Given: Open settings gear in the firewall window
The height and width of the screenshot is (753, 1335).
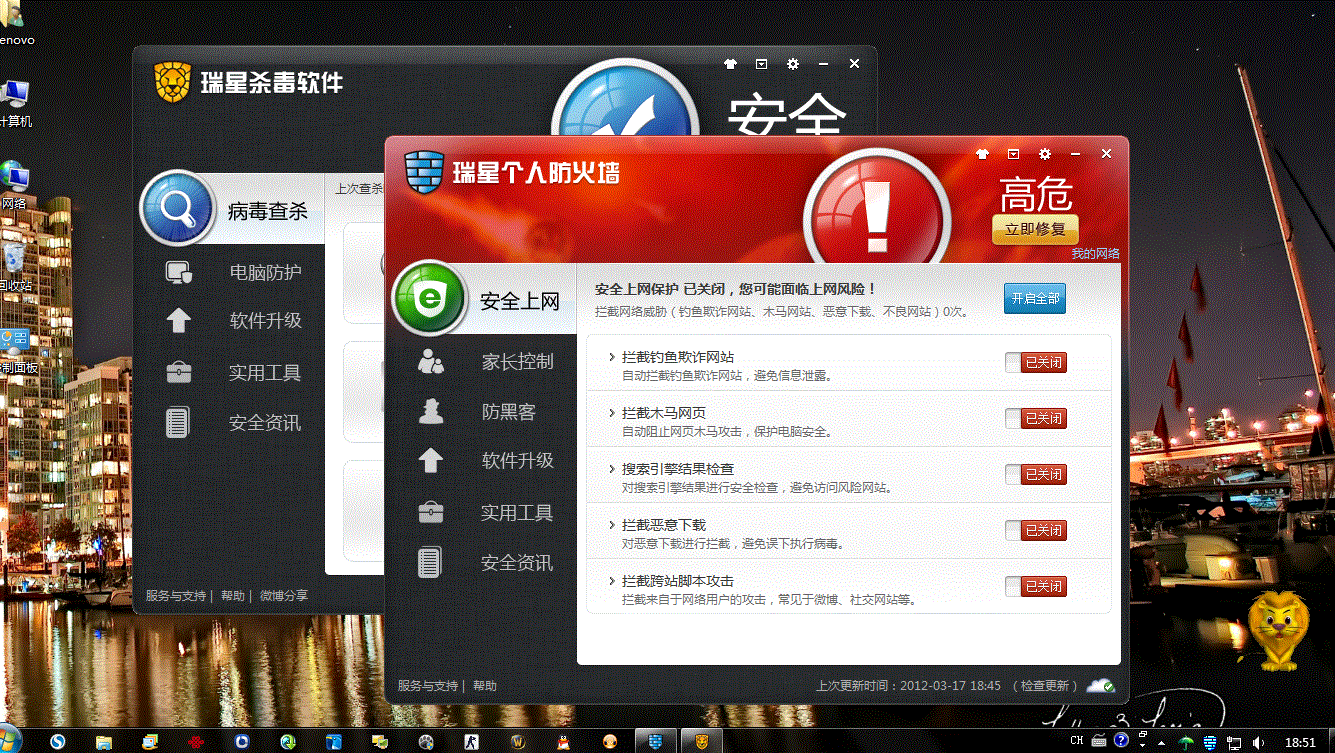Looking at the screenshot, I should coord(1045,154).
